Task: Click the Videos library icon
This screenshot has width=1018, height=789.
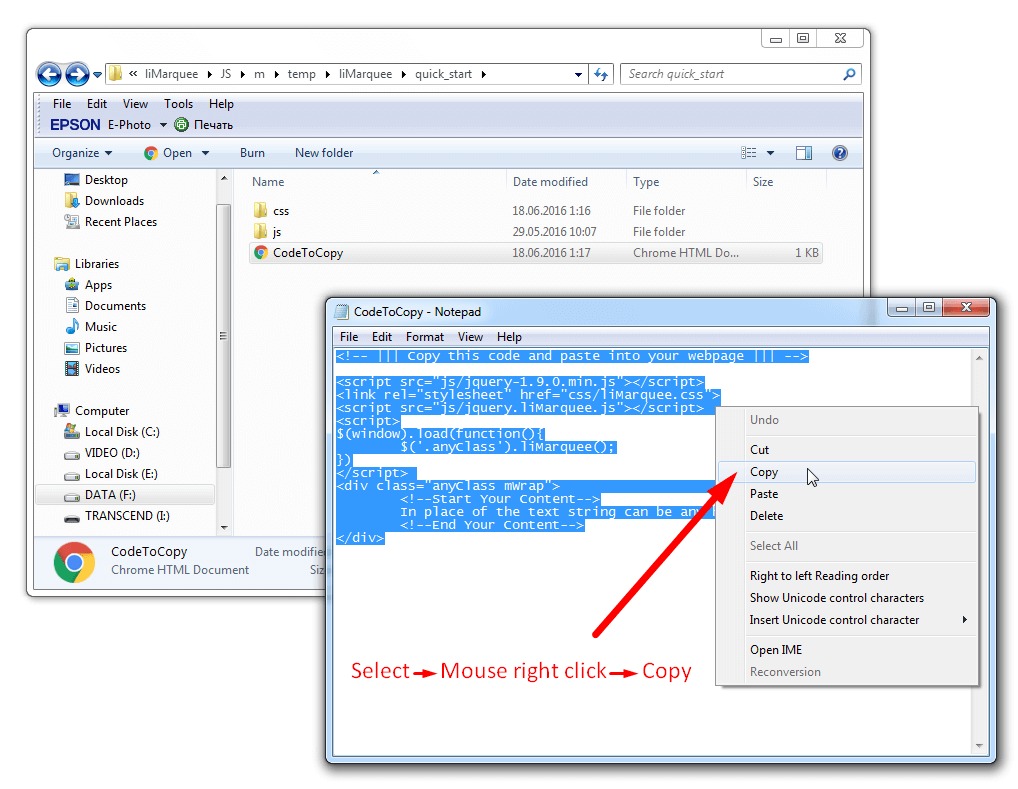Action: click(x=72, y=369)
